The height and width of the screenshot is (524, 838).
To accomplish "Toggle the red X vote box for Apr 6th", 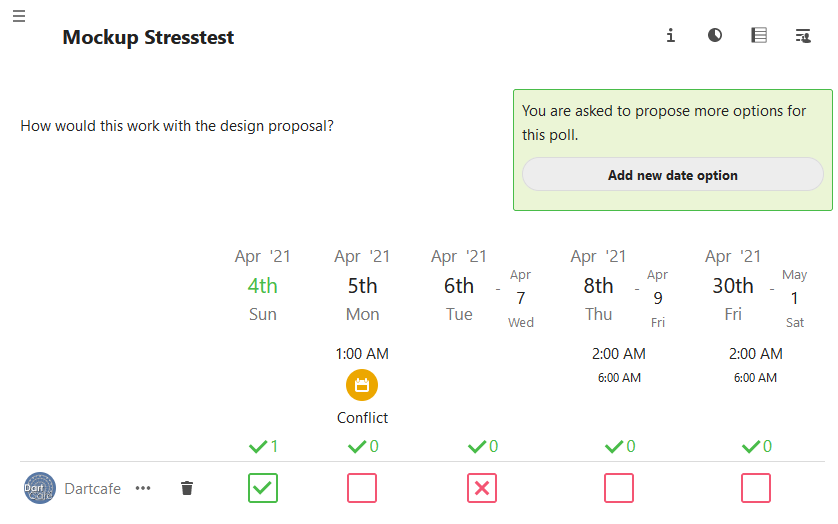I will [x=482, y=488].
